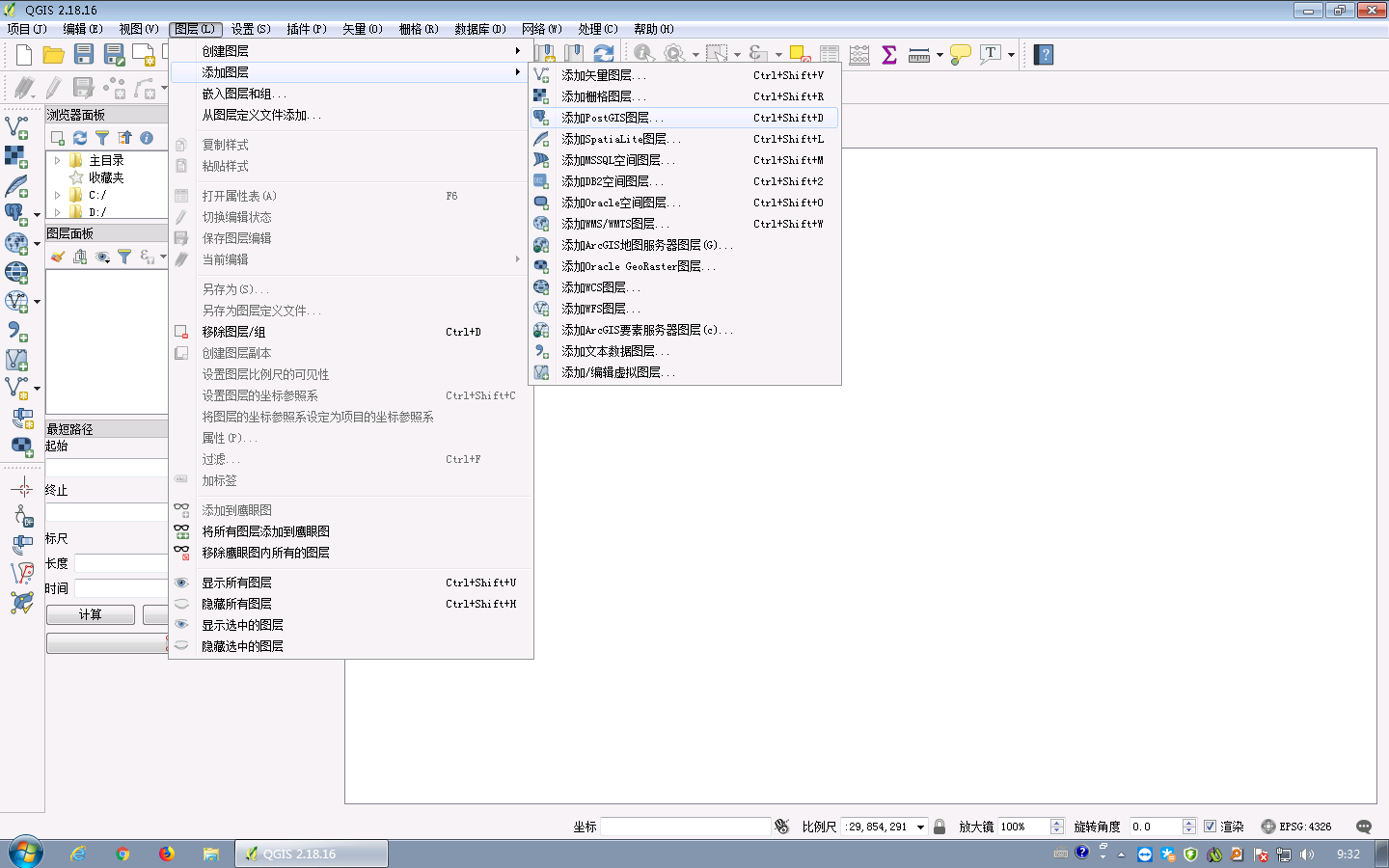Launch Firefox from taskbar
Viewport: 1389px width, 868px height.
167,854
